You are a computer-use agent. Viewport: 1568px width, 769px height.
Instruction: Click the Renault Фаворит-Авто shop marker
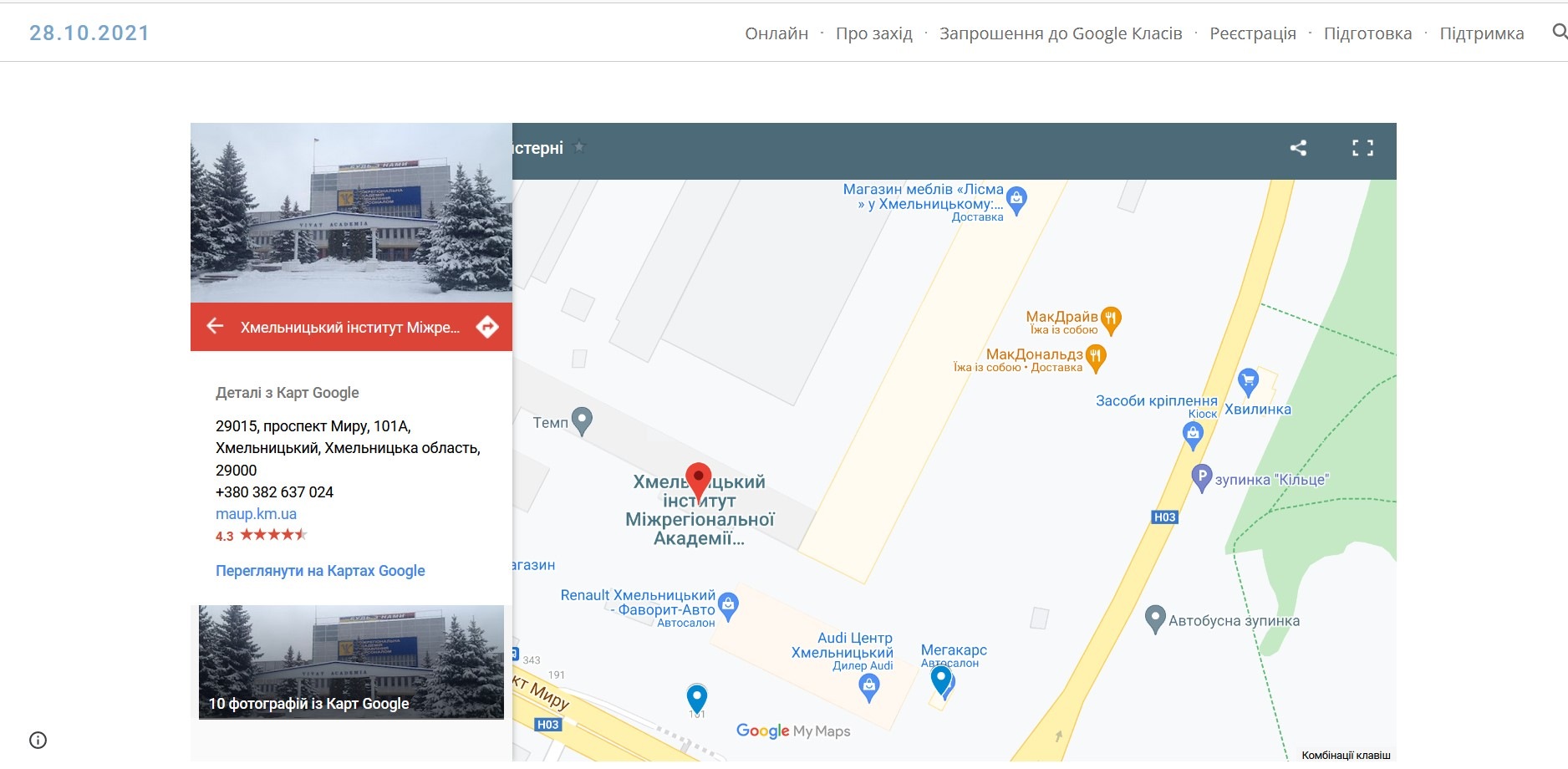pos(728,605)
